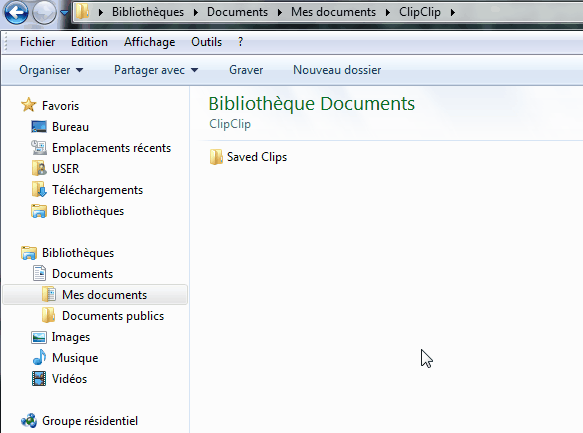This screenshot has height=433, width=583.
Task: Open the Partager avec dropdown
Action: pyautogui.click(x=156, y=70)
